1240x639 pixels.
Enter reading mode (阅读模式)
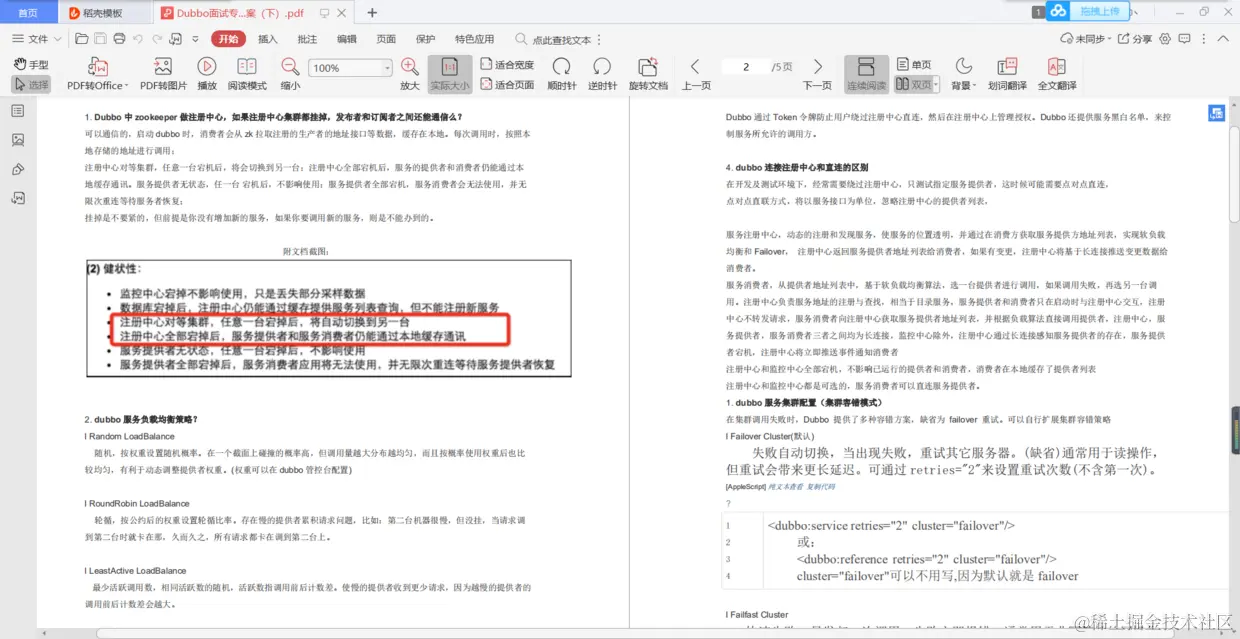pos(246,74)
